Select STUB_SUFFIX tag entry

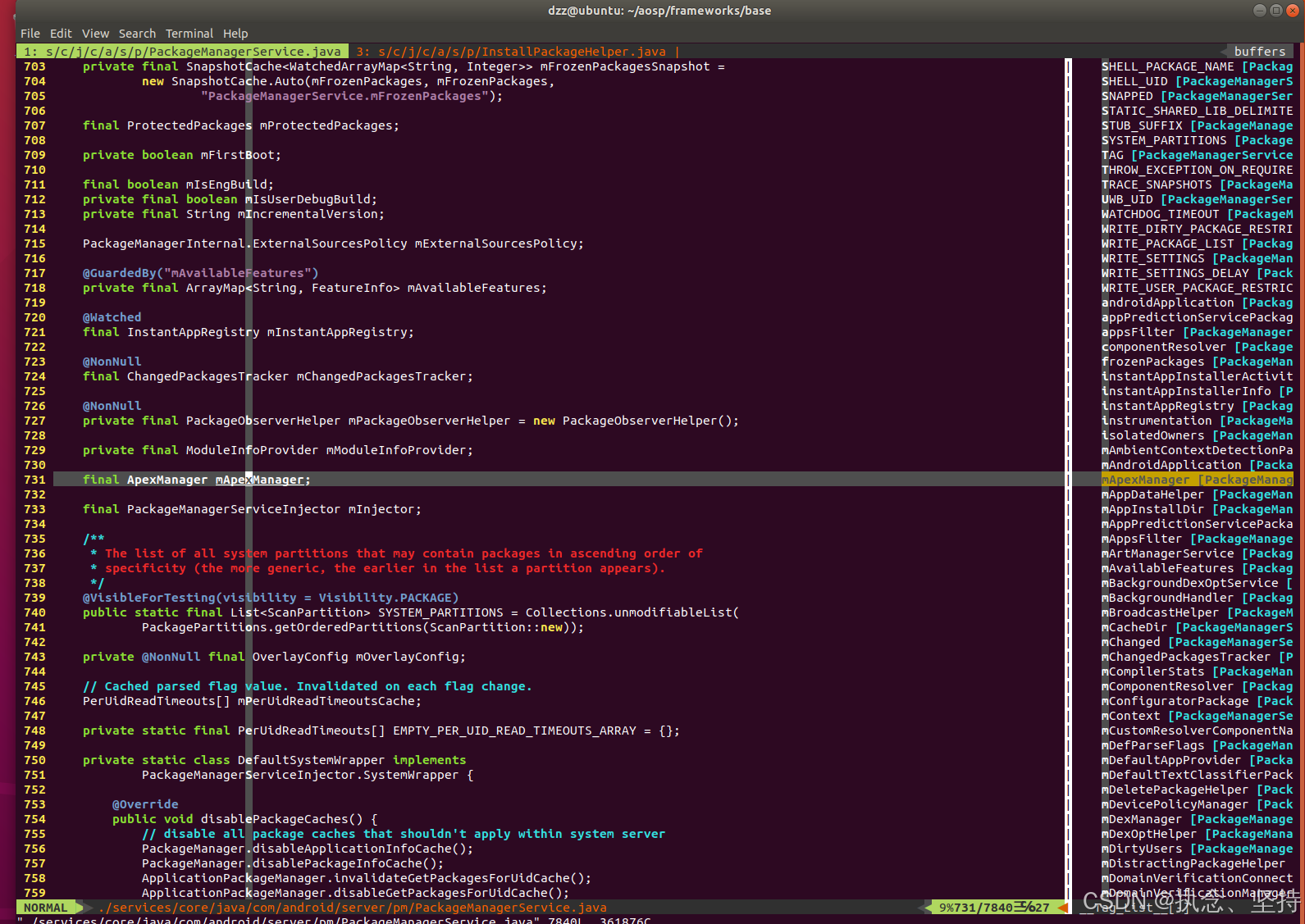tap(1197, 125)
